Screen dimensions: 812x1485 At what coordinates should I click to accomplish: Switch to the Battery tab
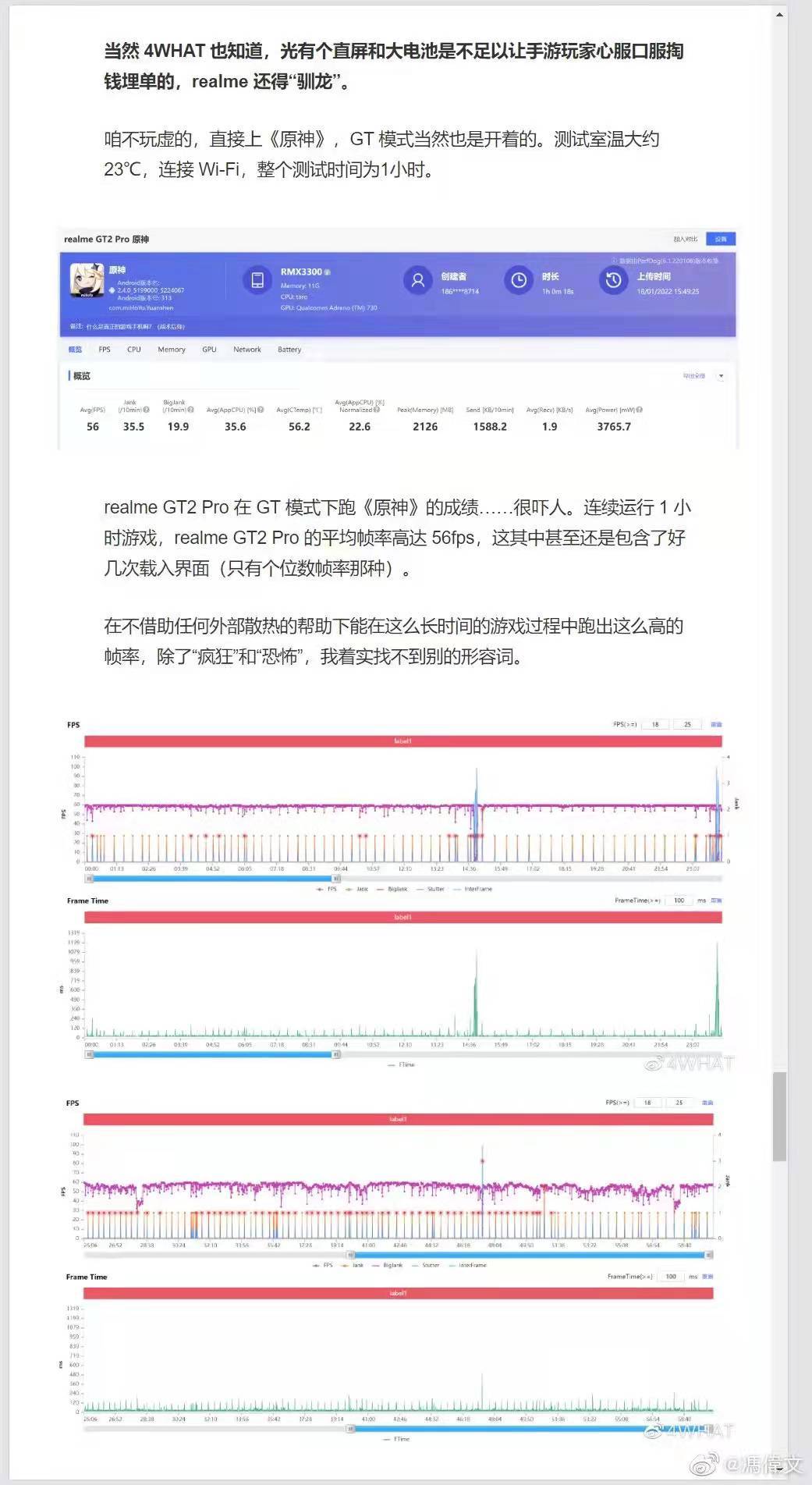(x=289, y=350)
